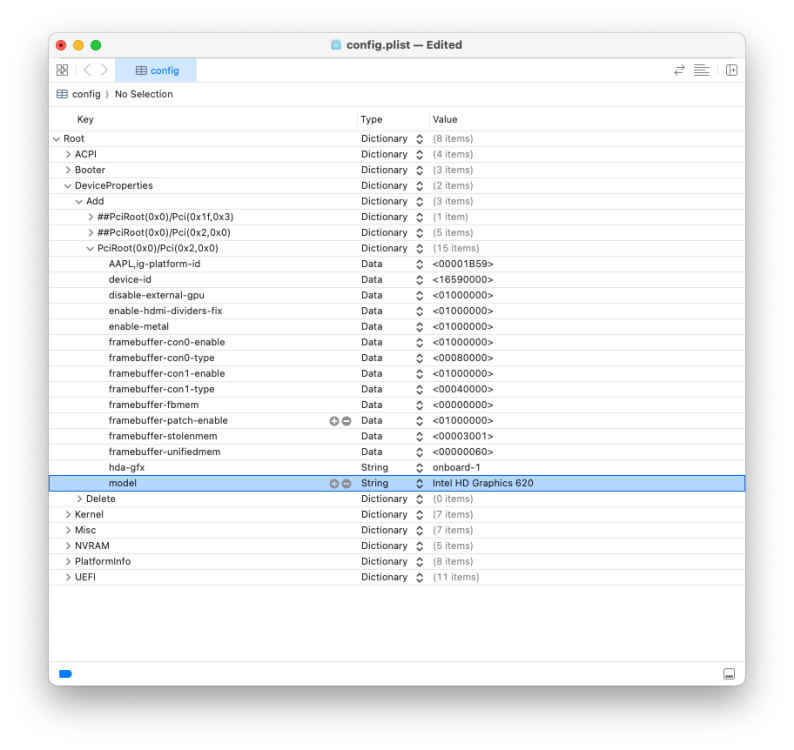The image size is (794, 750).
Task: Select value <00001B59>
Action: coord(463,264)
